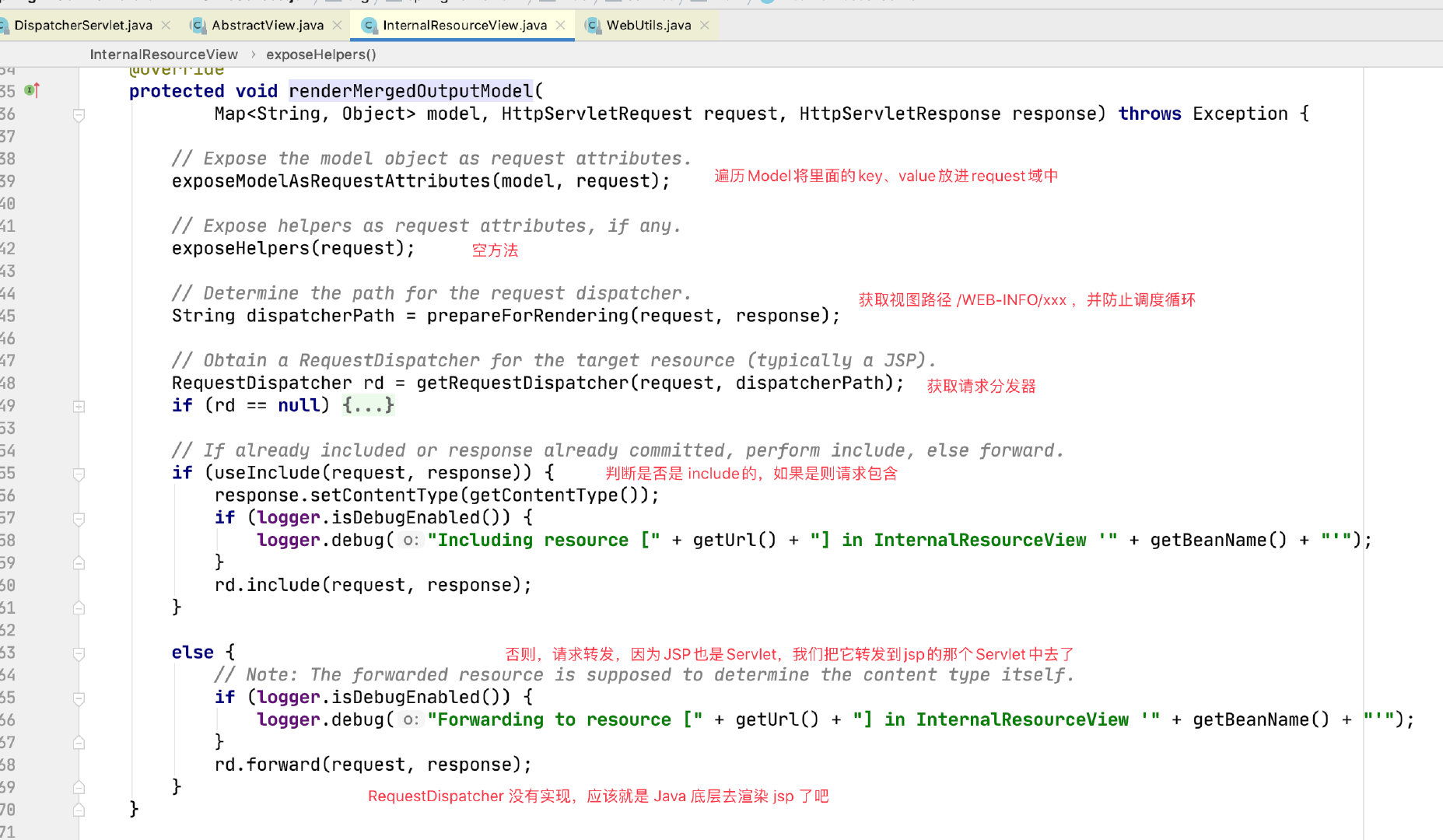
Task: Click the InternalResourceView breadcrumb
Action: tap(163, 54)
